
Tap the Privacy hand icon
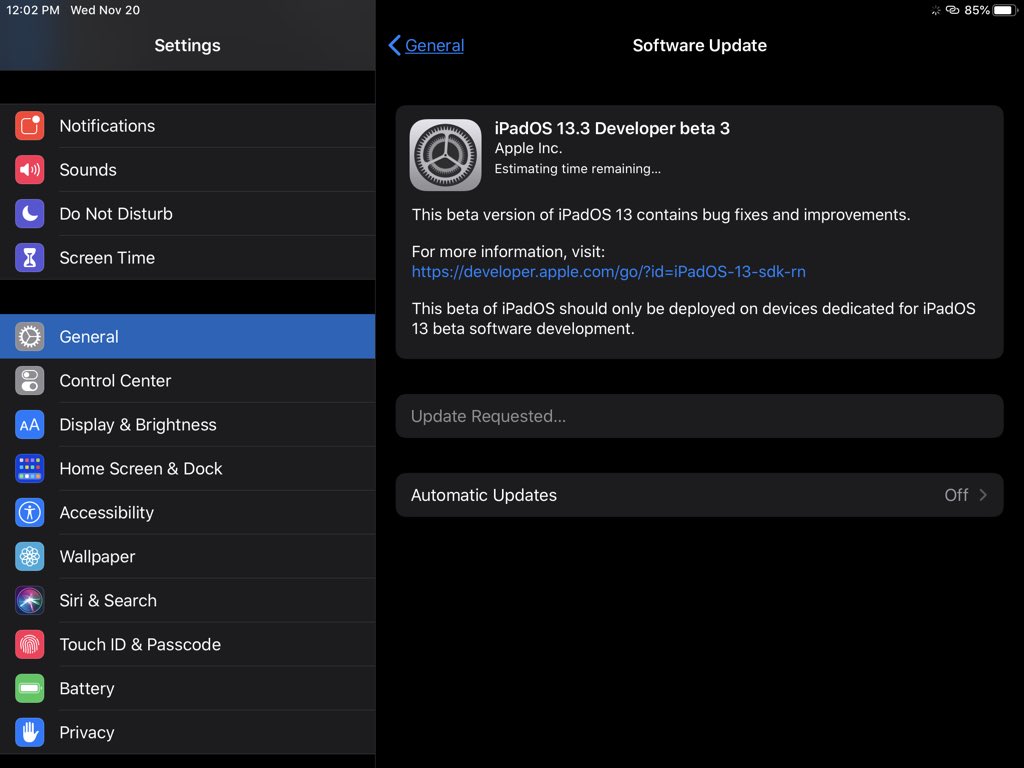(30, 733)
